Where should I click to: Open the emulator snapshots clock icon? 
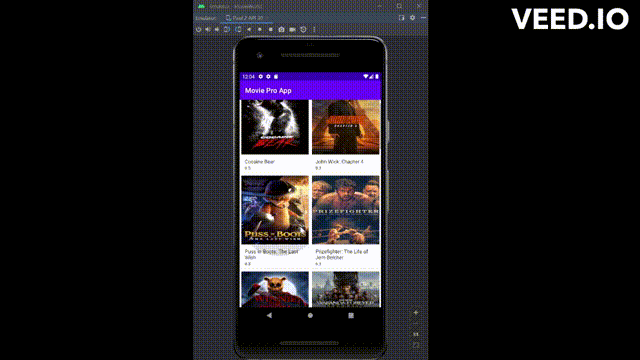[x=303, y=29]
